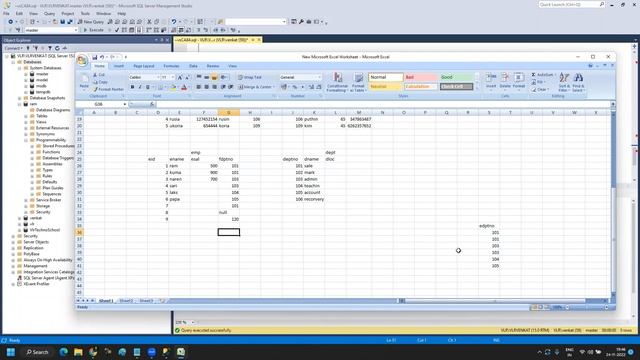
Task: Open Windows Start menu
Action: point(11,352)
